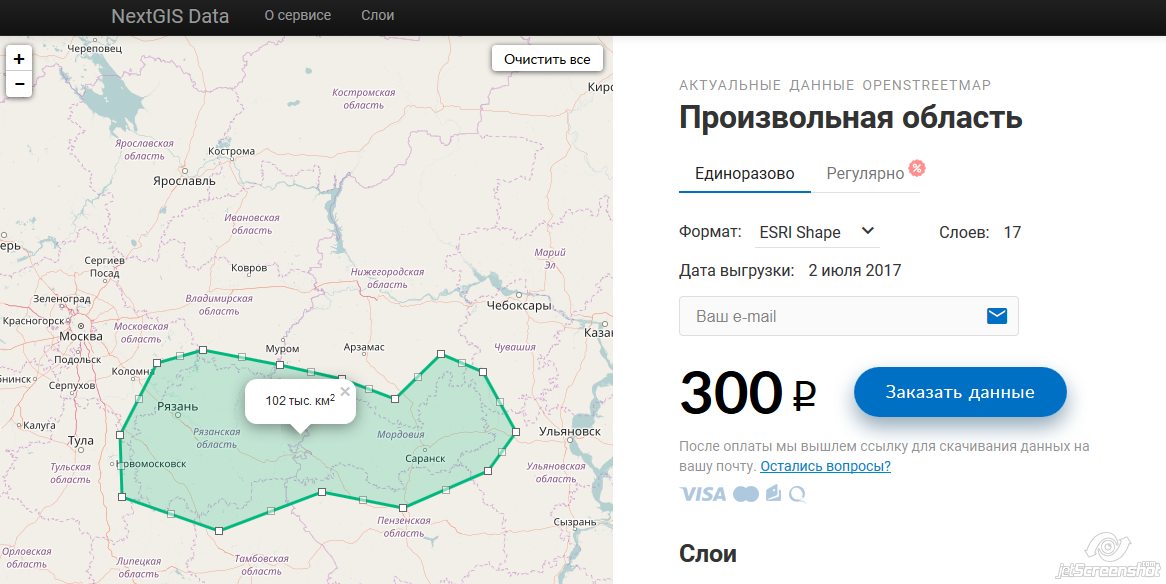Switch to the Единоразово tab

(x=744, y=174)
